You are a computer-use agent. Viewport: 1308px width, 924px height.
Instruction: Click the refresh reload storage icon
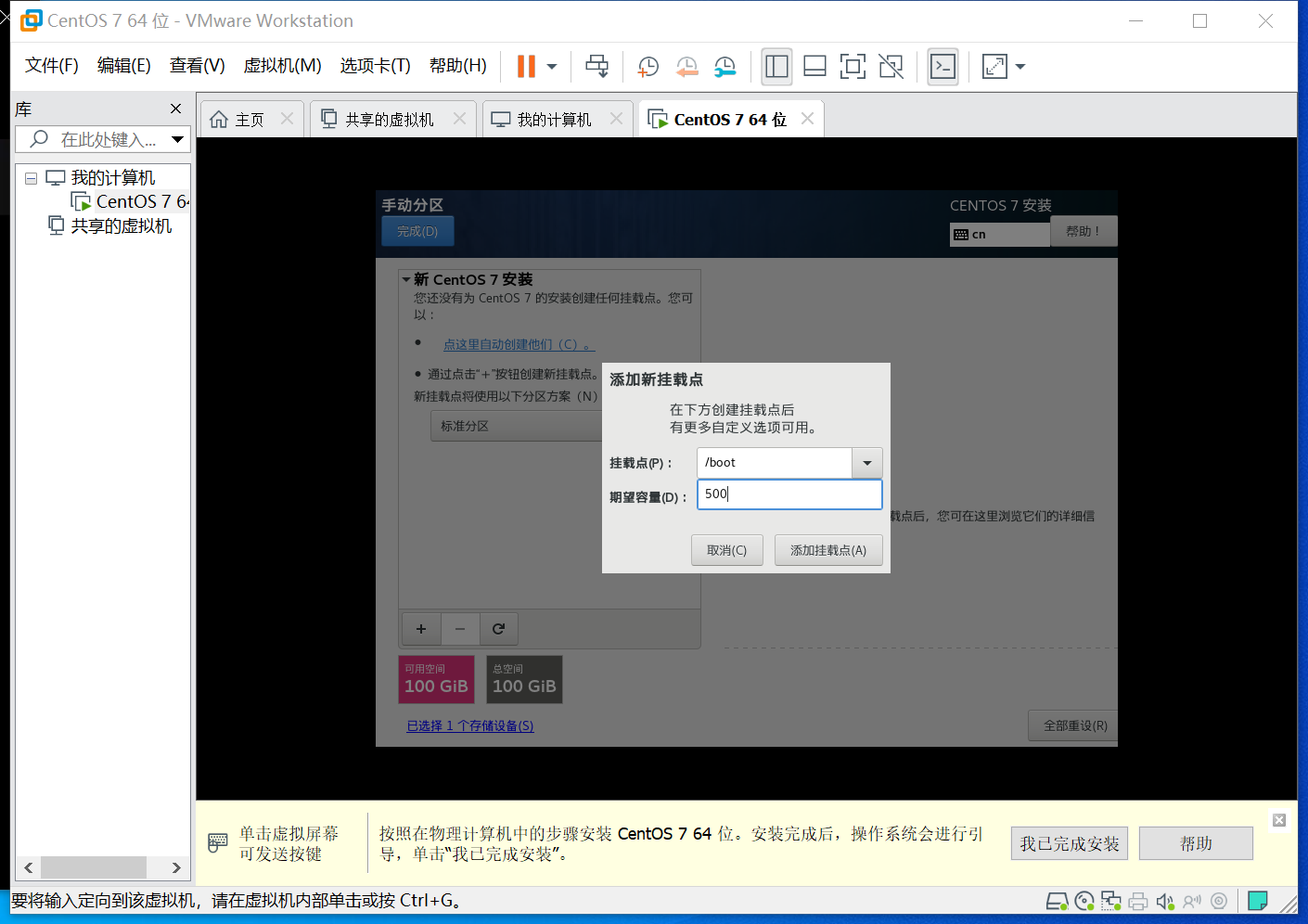498,629
